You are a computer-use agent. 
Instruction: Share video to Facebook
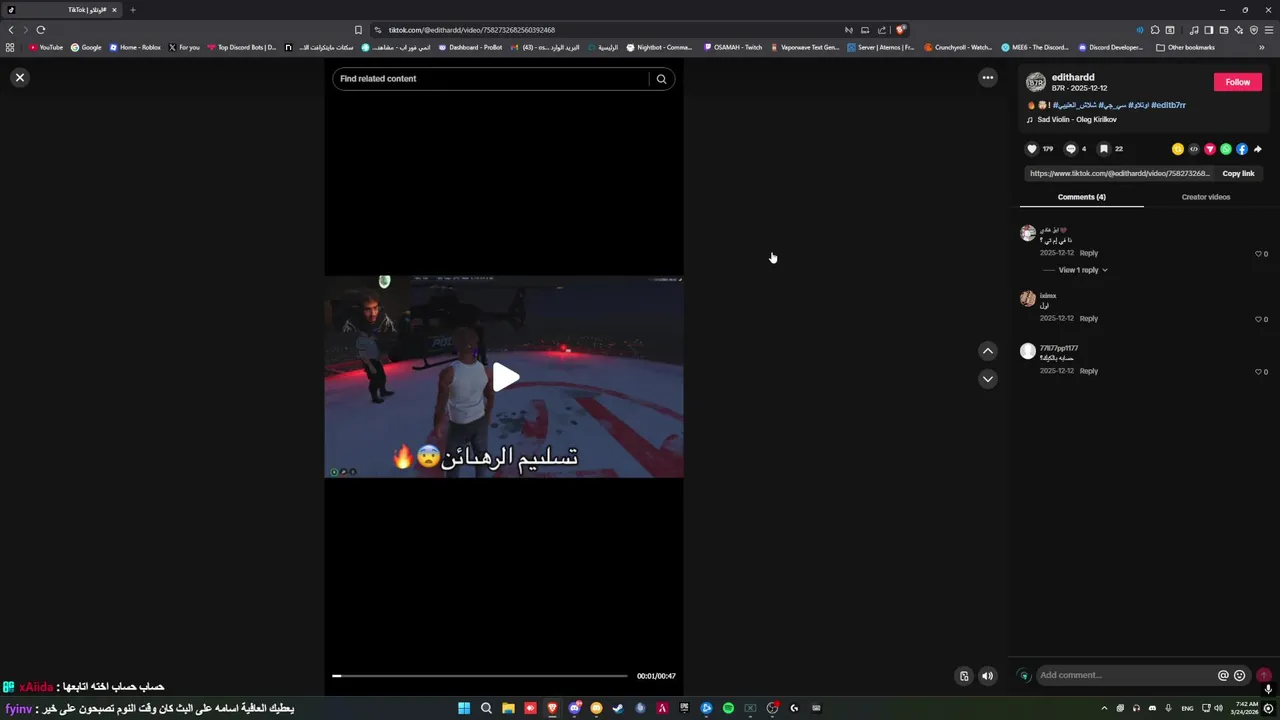(1242, 149)
